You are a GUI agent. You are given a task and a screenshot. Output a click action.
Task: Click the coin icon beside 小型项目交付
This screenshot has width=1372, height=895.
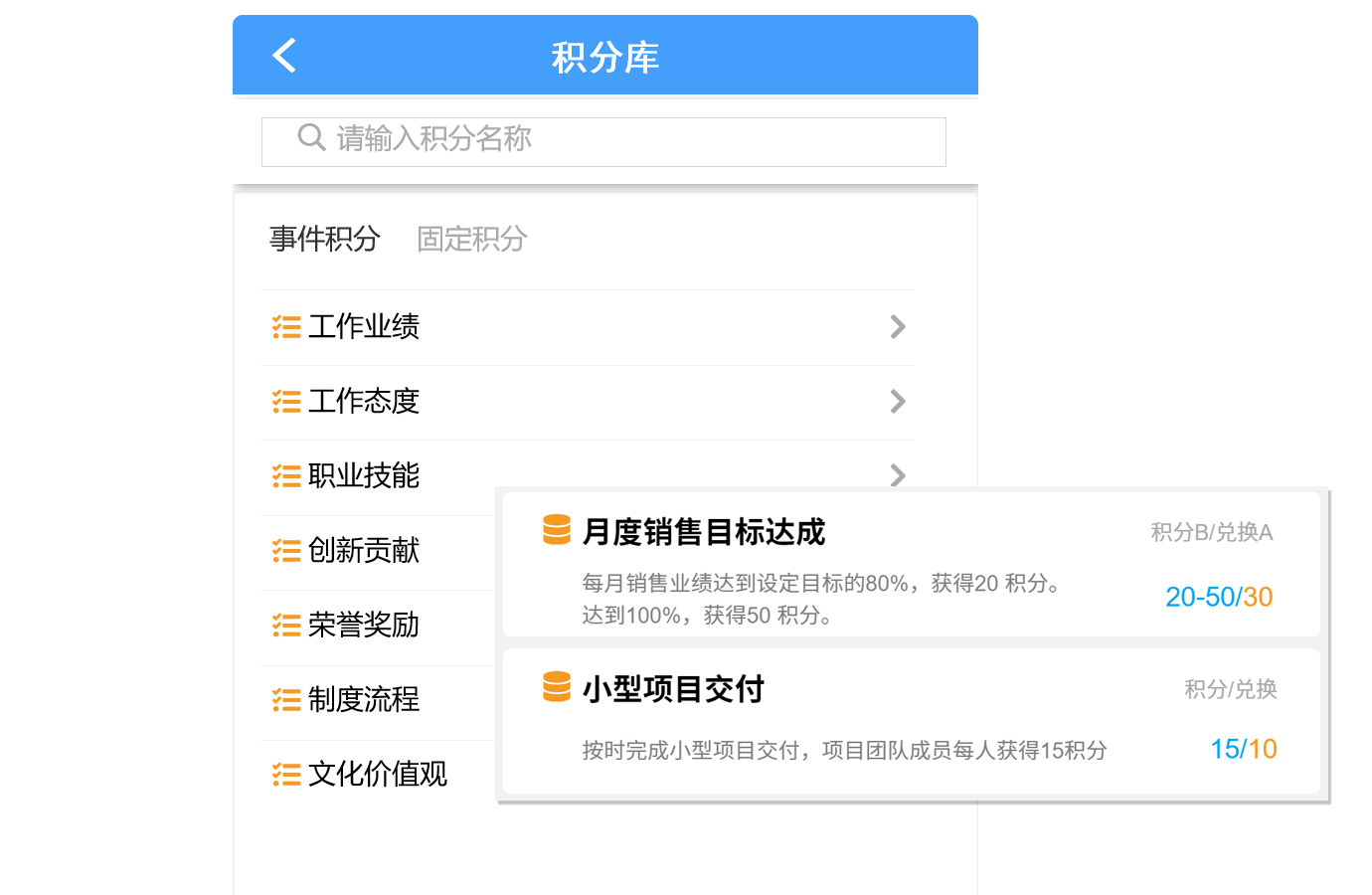[556, 688]
